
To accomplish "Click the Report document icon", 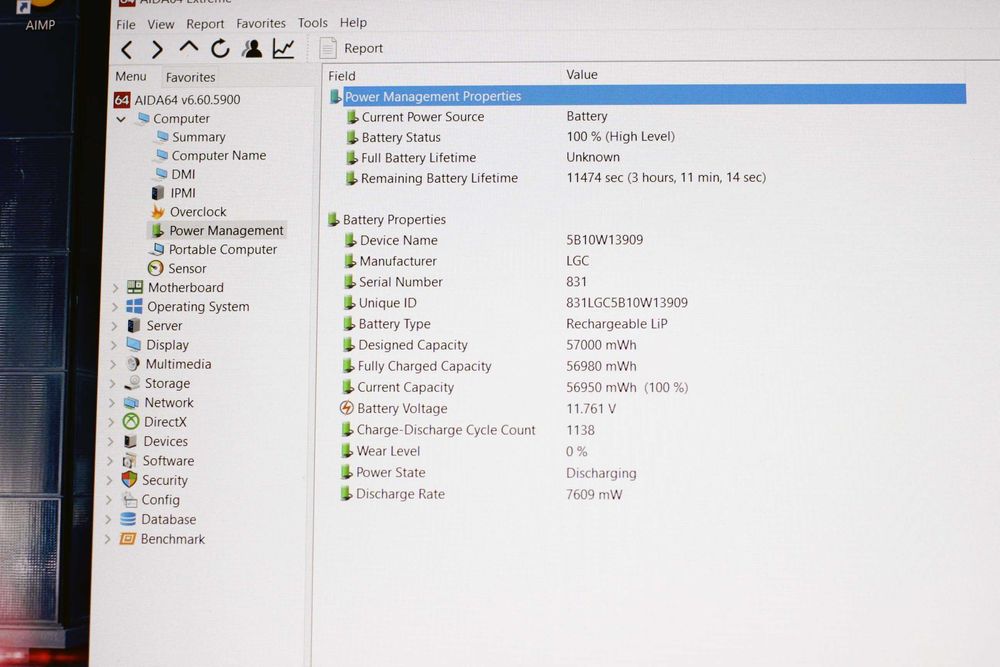I will tap(328, 48).
